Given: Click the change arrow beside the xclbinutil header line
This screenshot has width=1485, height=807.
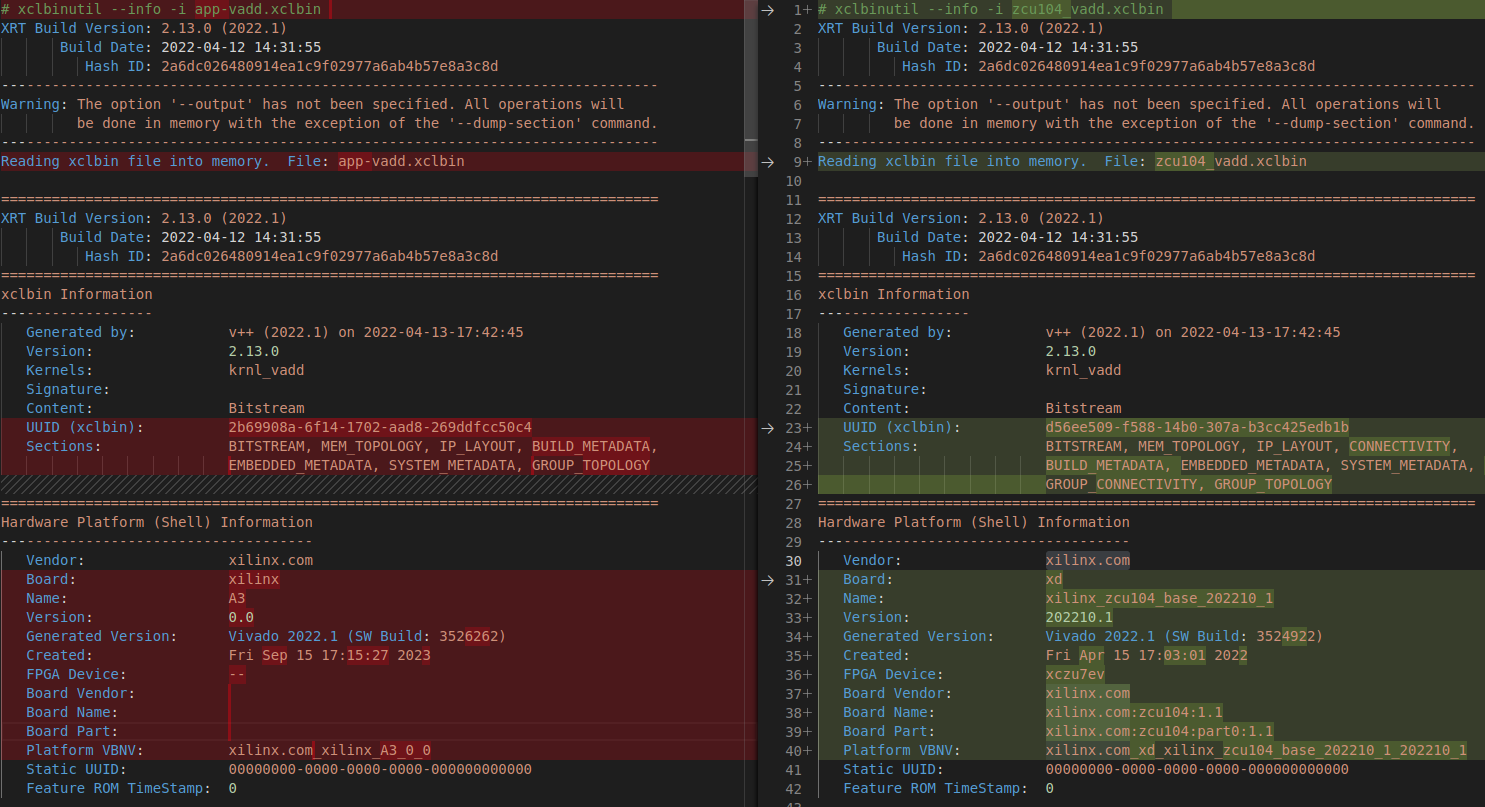Looking at the screenshot, I should click(x=767, y=9).
